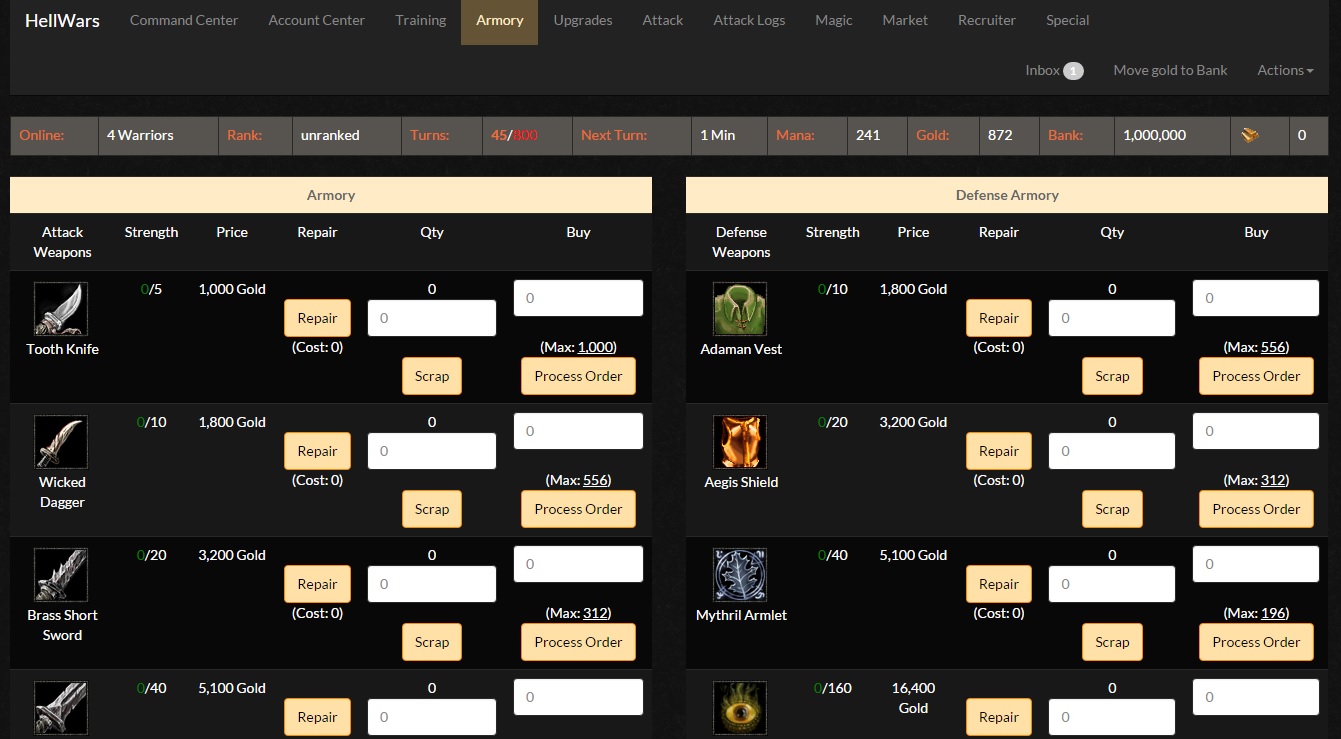The image size is (1341, 739).
Task: Scrap Brass Short Sword weapons
Action: pos(432,642)
